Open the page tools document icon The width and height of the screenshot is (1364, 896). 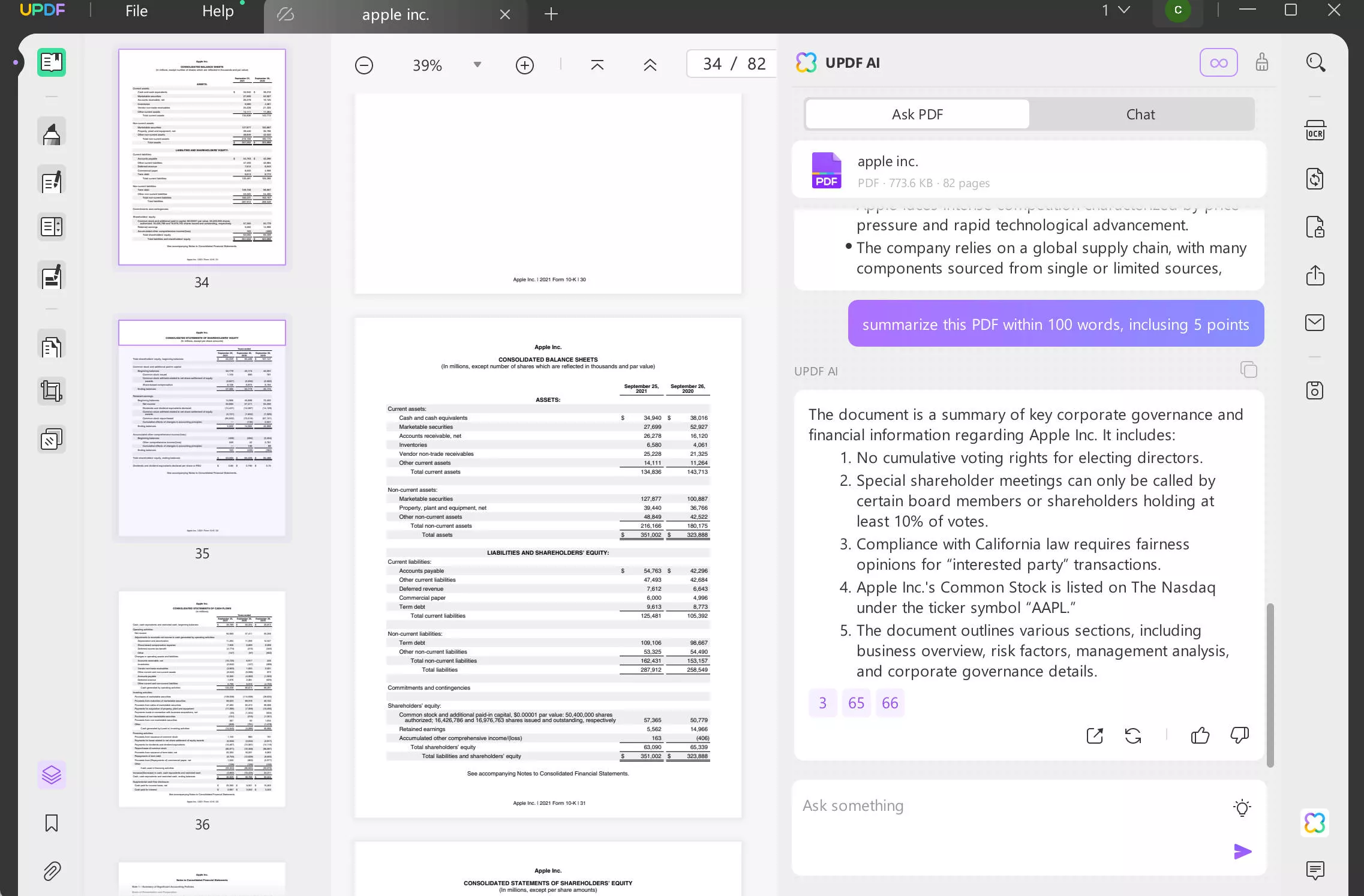tap(52, 345)
